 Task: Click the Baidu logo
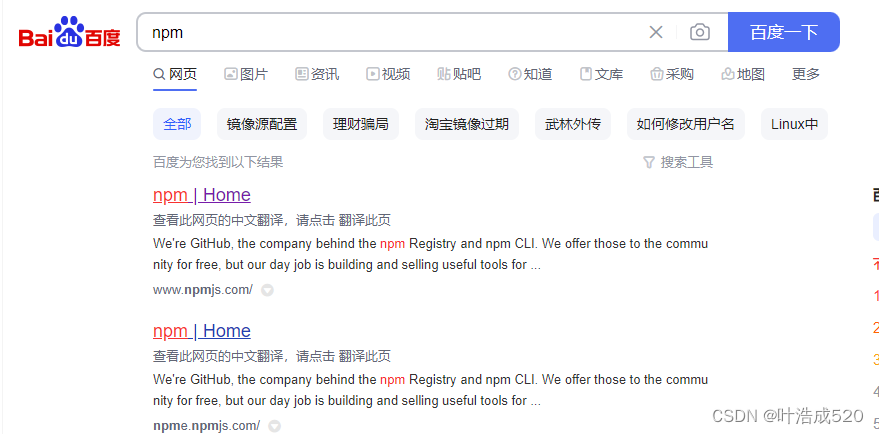(x=70, y=32)
